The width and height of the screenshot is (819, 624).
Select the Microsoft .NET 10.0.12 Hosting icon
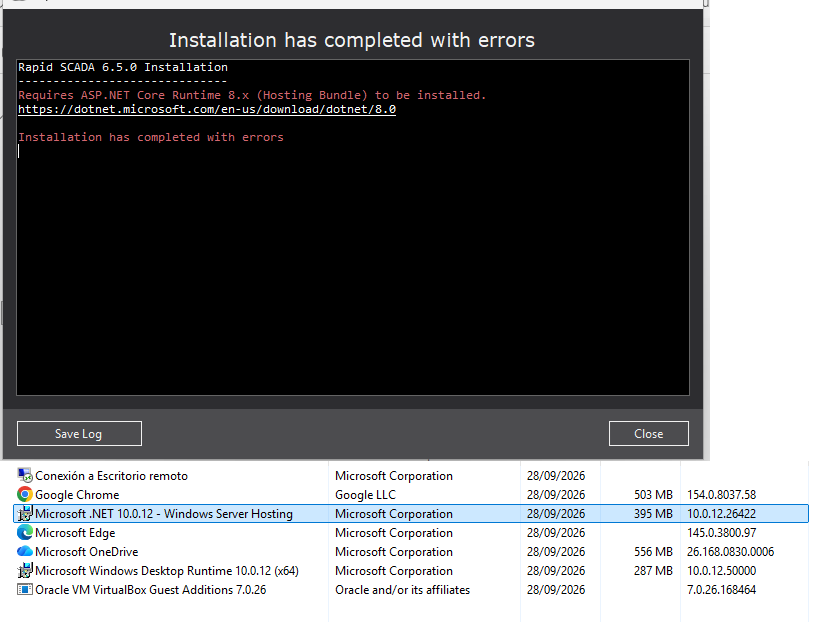click(x=25, y=514)
